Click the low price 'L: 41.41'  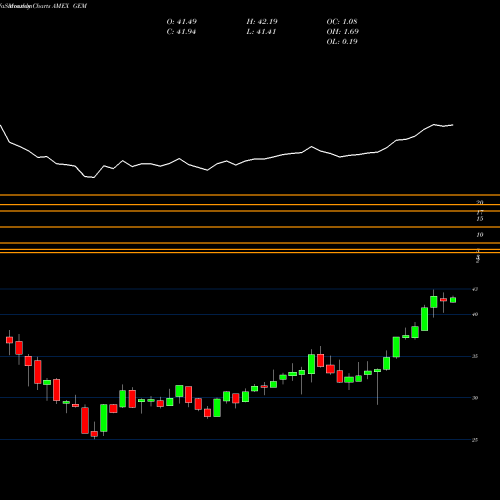[x=261, y=32]
